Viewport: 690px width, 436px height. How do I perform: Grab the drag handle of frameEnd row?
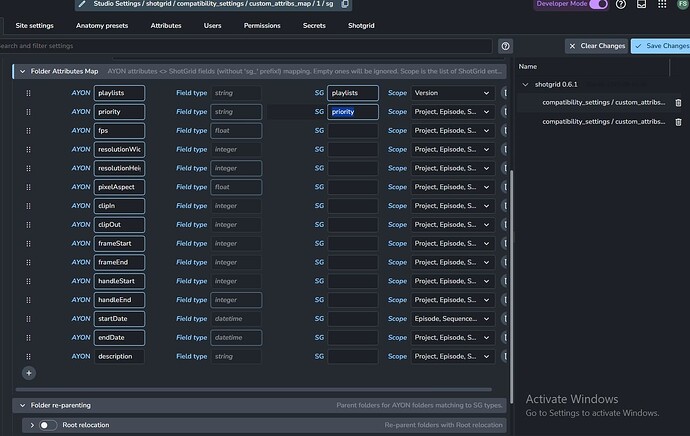click(x=28, y=262)
